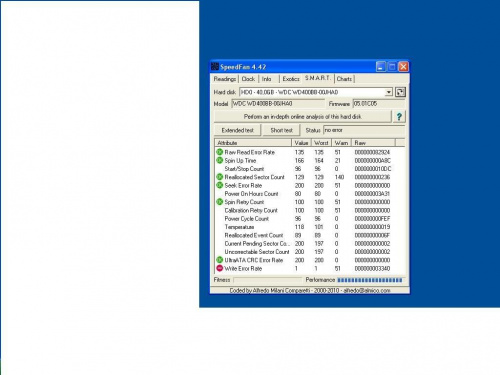
Task: Click green OK icon for Raw Read Error Rate
Action: (x=219, y=152)
